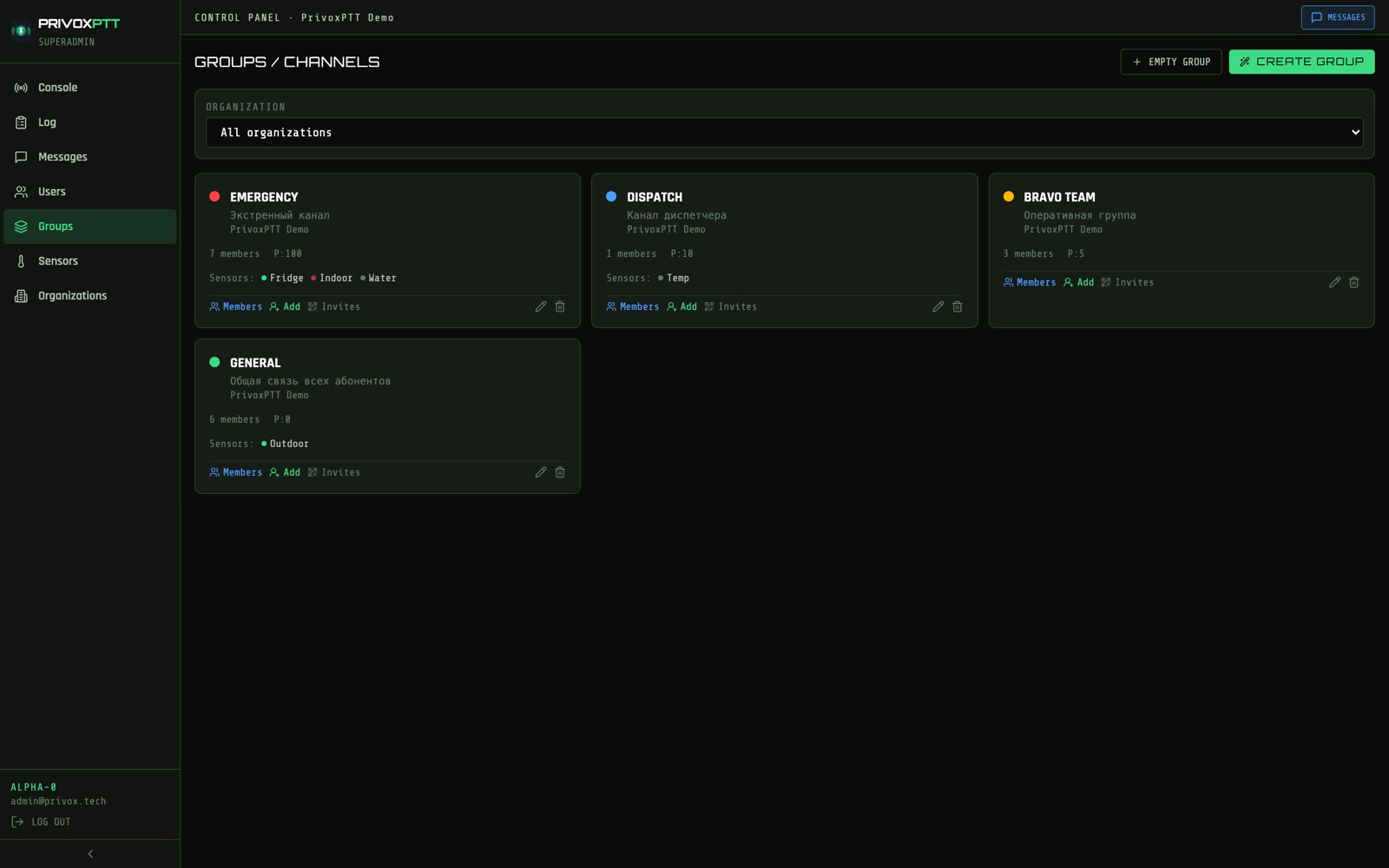Viewport: 1389px width, 868px height.
Task: Open Messages in the sidebar
Action: pos(90,157)
